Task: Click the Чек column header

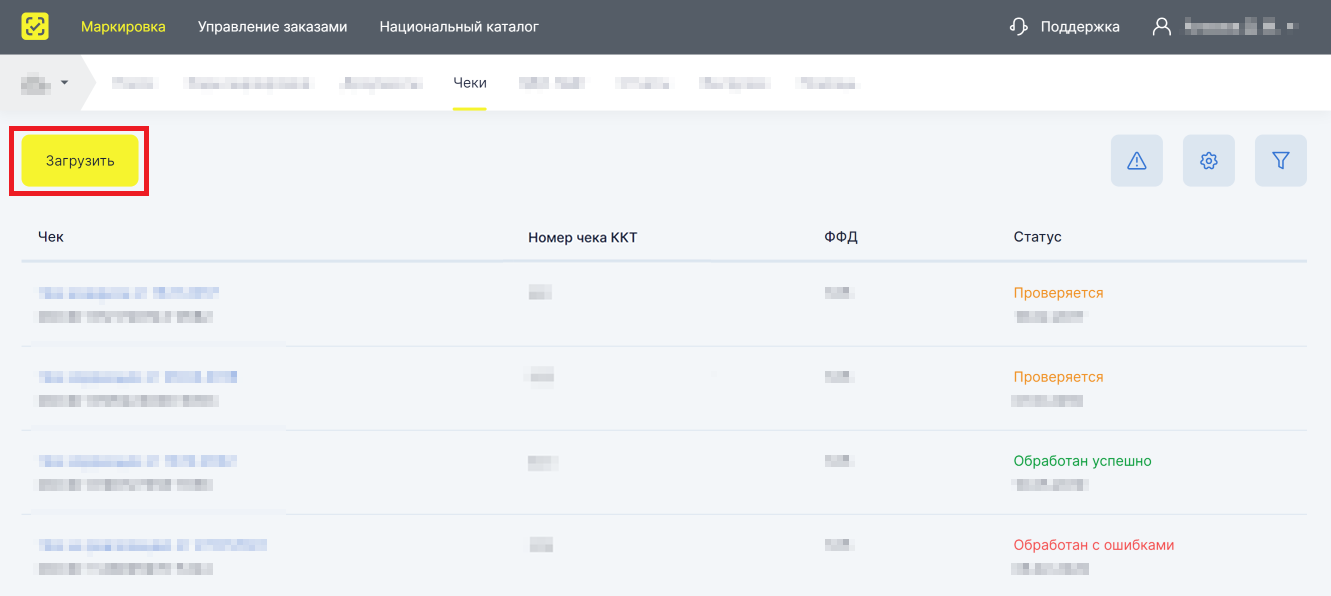Action: [x=51, y=237]
